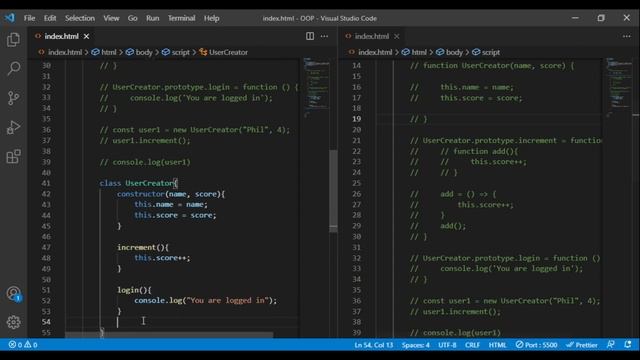Open the Extensions view
The width and height of the screenshot is (640, 360).
pos(13,157)
